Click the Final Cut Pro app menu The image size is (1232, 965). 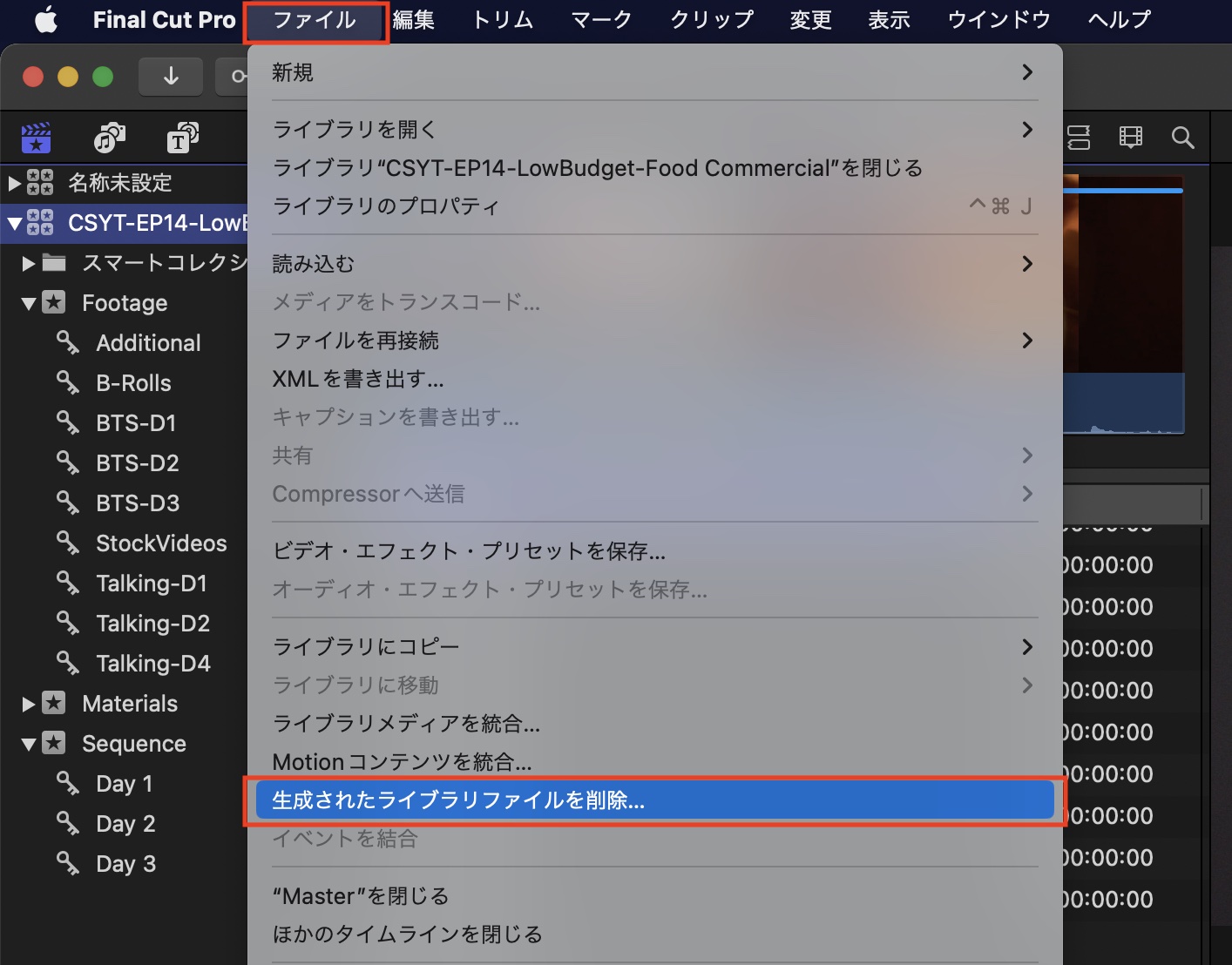[x=164, y=19]
